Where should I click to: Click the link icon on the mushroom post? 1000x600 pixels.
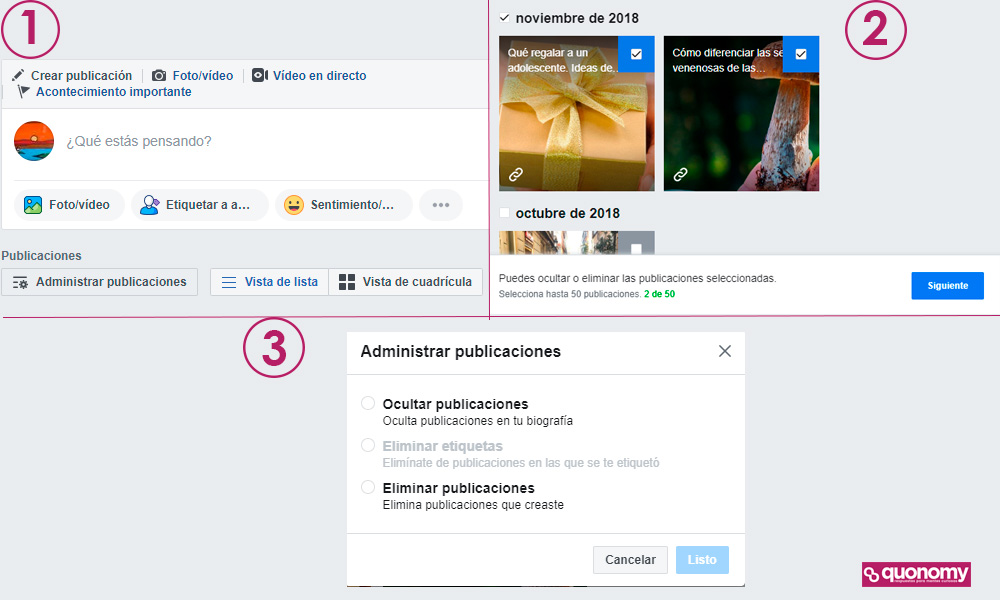click(680, 174)
